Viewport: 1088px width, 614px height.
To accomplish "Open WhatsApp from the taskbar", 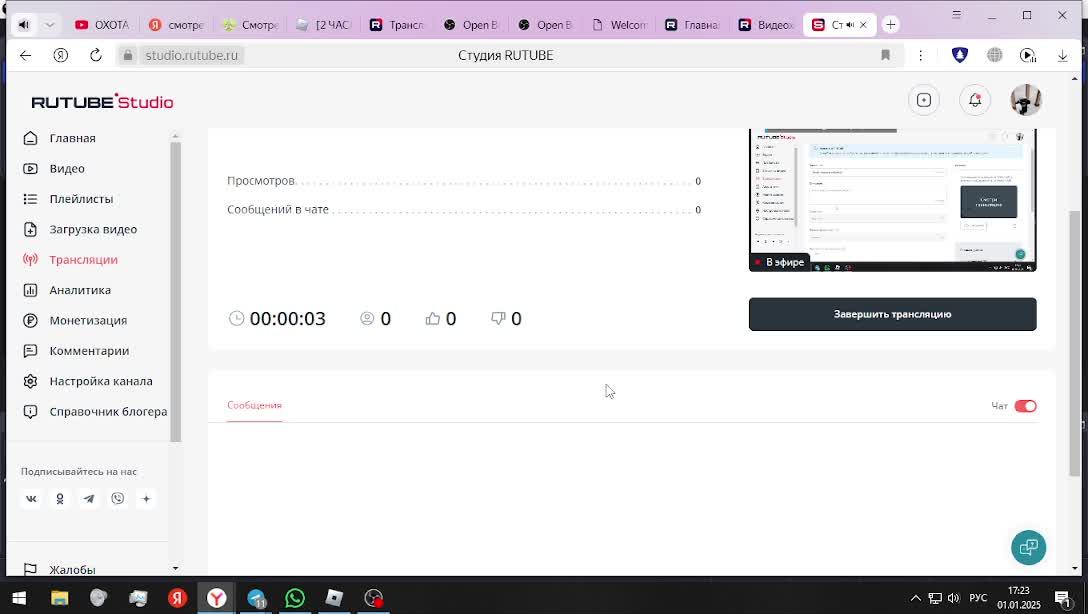I will coord(295,598).
